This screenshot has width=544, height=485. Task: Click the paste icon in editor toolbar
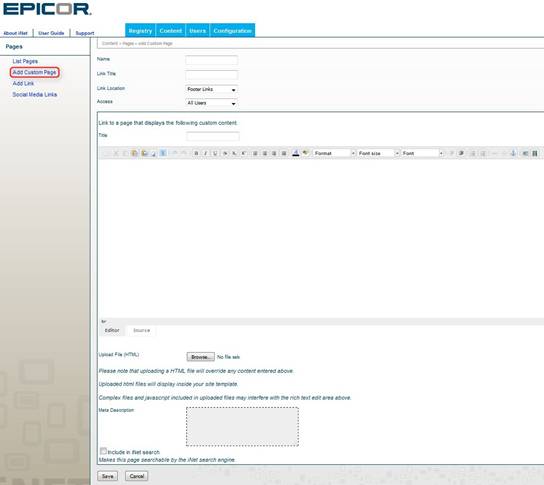click(x=135, y=153)
